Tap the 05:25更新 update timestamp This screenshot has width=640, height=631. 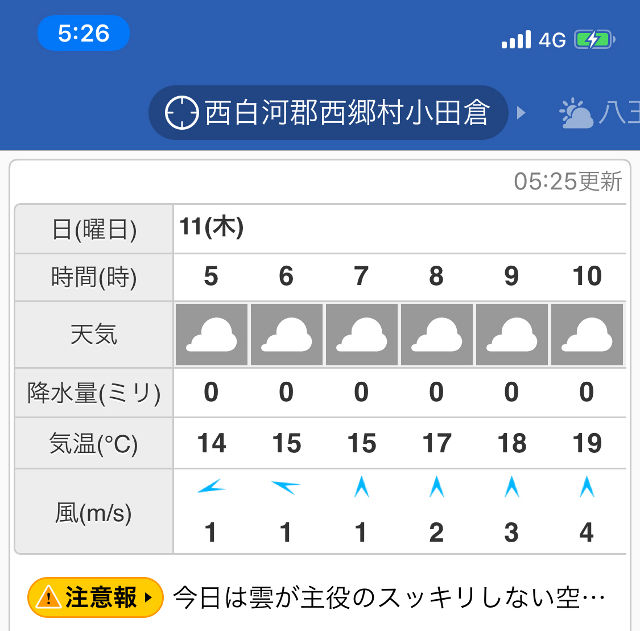[x=568, y=181]
